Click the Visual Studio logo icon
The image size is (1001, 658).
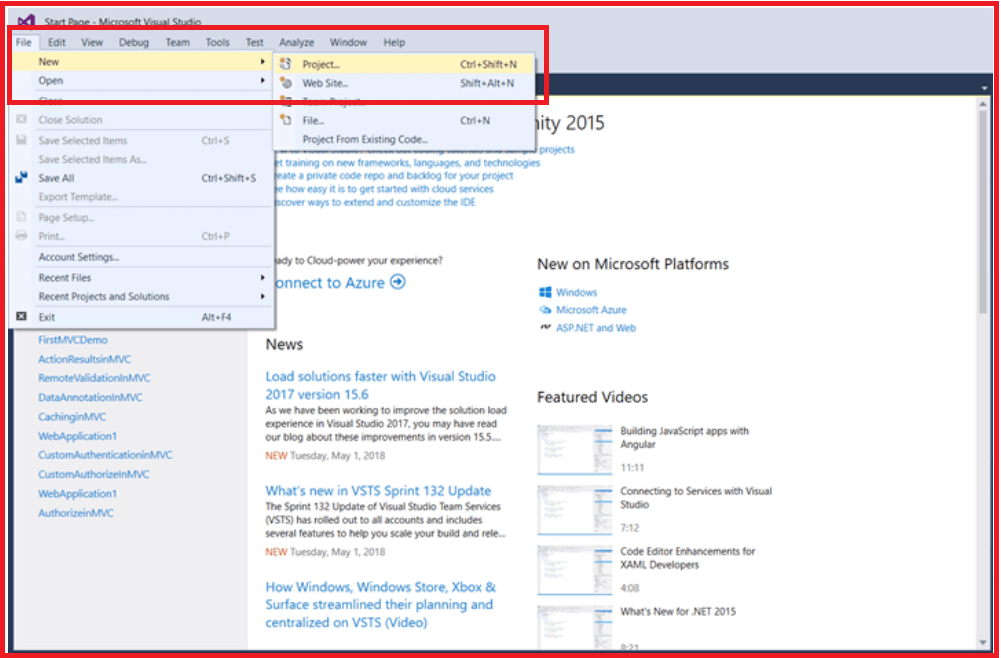click(26, 20)
